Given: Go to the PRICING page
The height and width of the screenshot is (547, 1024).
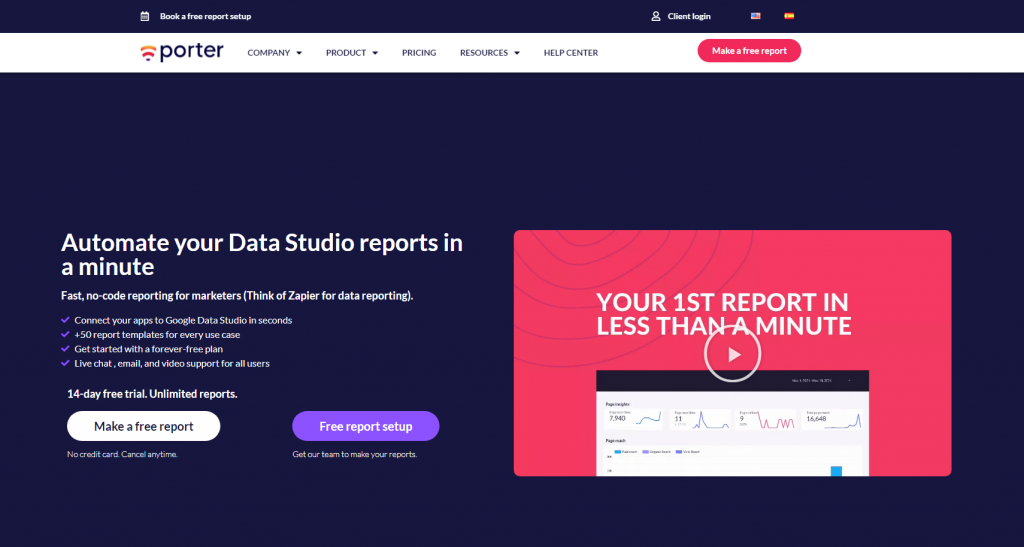Looking at the screenshot, I should click(x=419, y=53).
